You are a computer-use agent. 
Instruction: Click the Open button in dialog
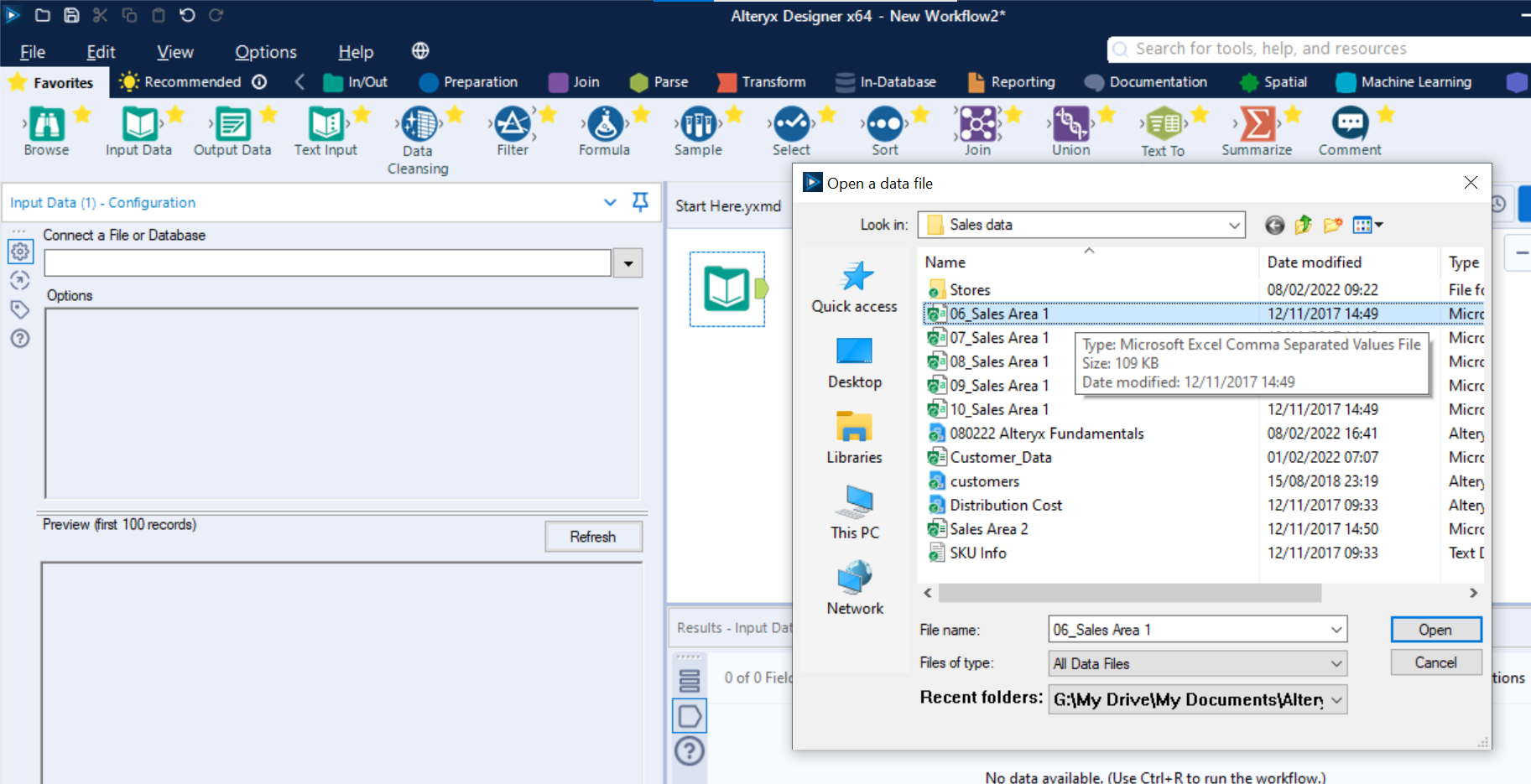pos(1436,630)
